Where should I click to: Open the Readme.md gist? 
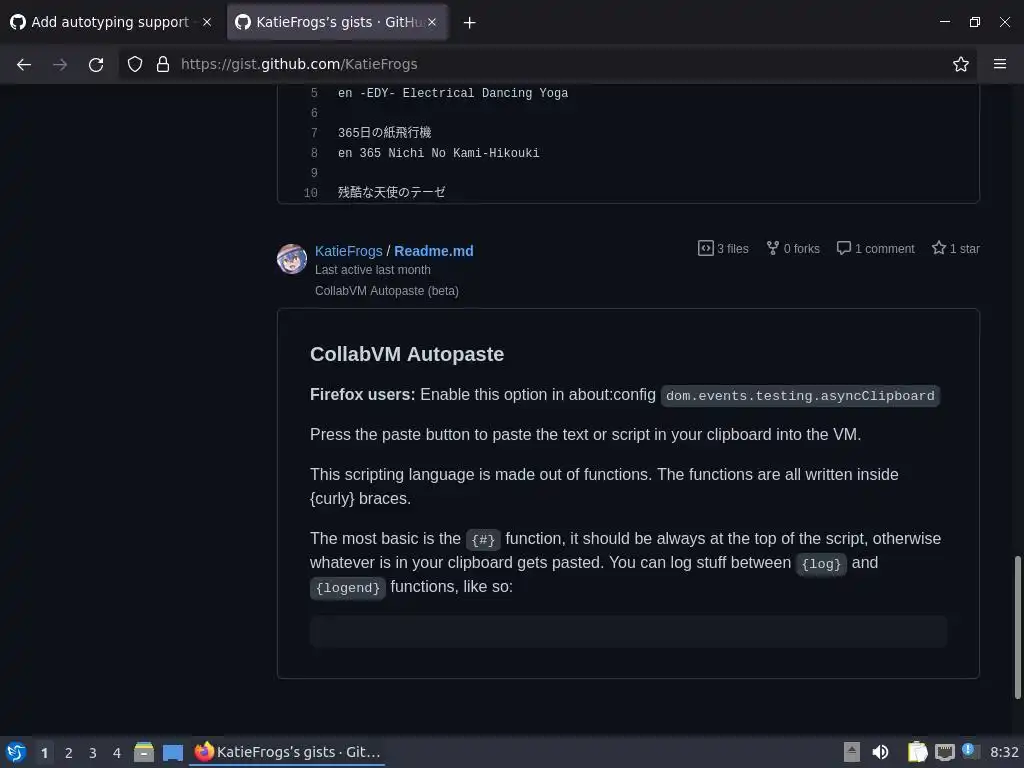(x=434, y=251)
